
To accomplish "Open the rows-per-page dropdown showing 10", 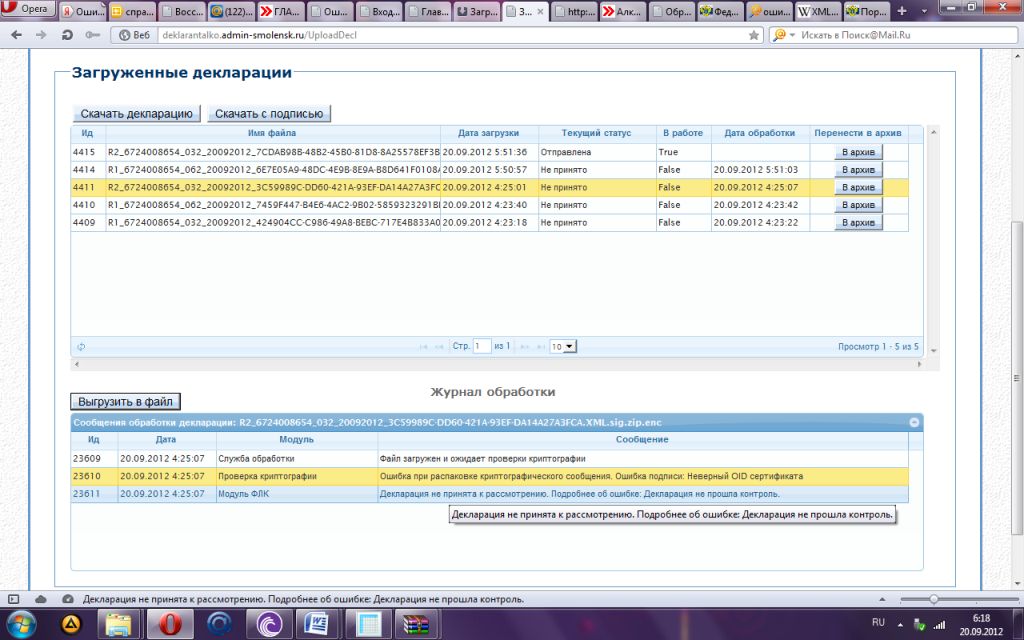I will [563, 346].
